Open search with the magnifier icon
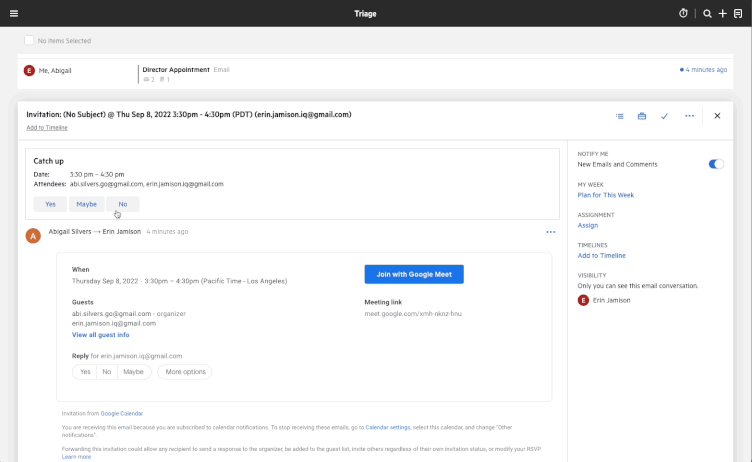Screen dimensions: 752x462 pyautogui.click(x=708, y=13)
